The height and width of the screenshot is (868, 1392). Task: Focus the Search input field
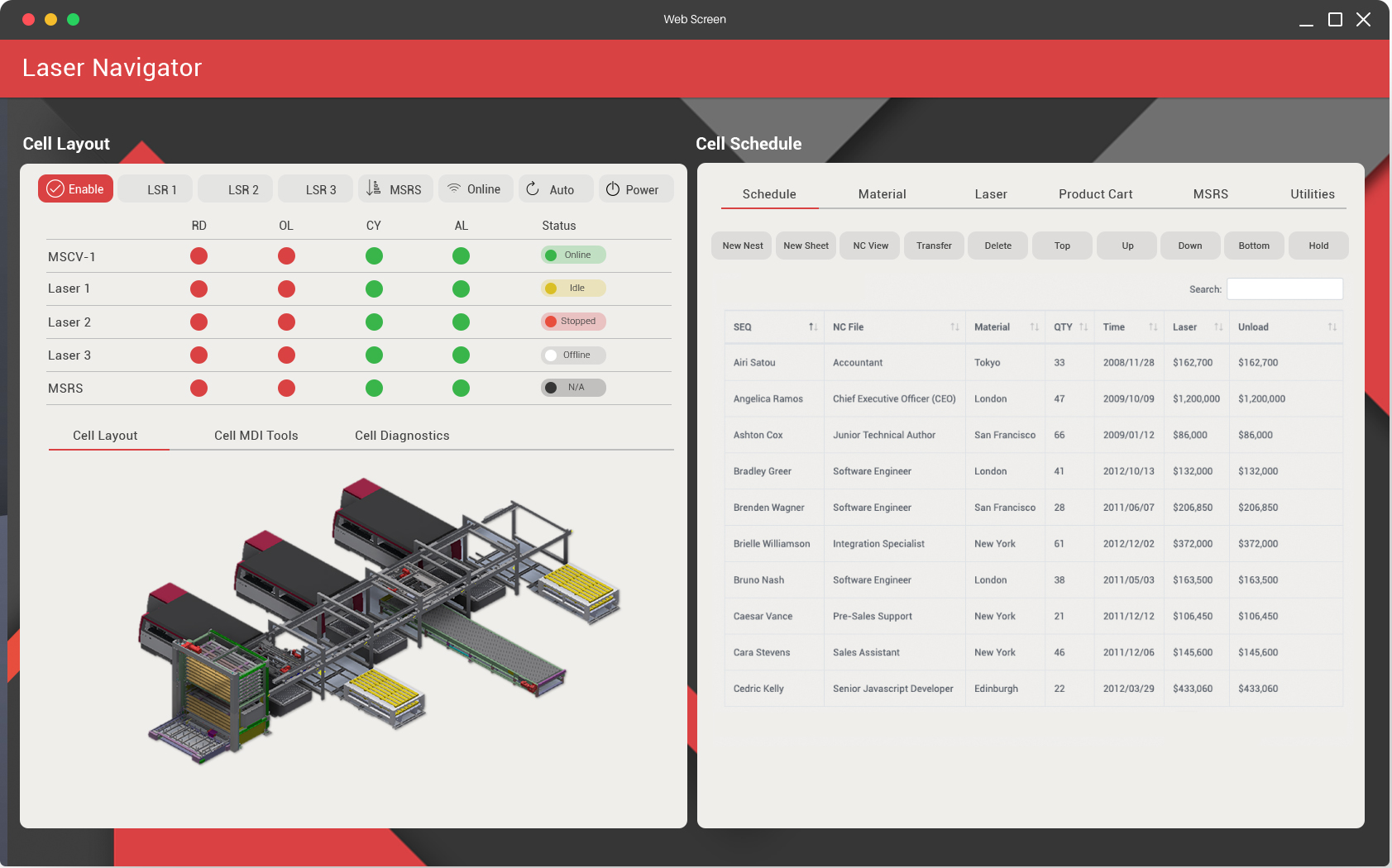[1284, 289]
